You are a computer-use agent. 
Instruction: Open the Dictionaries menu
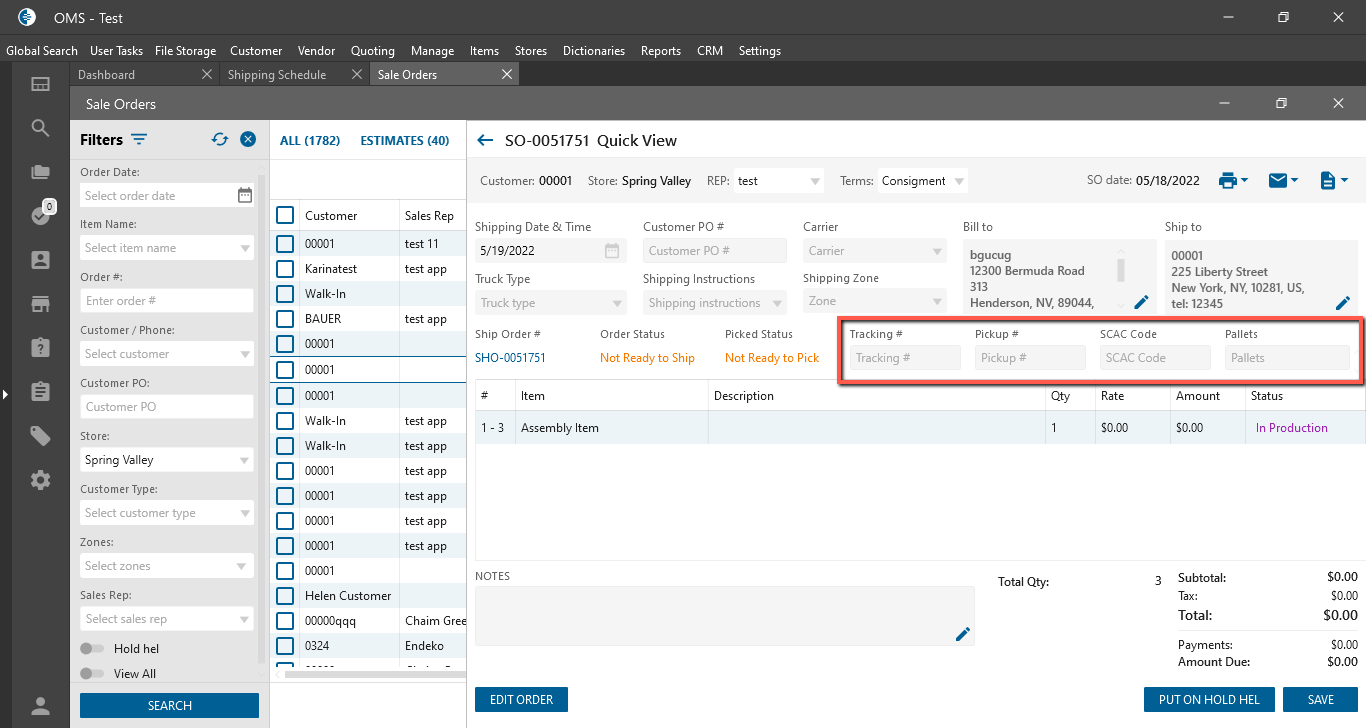593,51
